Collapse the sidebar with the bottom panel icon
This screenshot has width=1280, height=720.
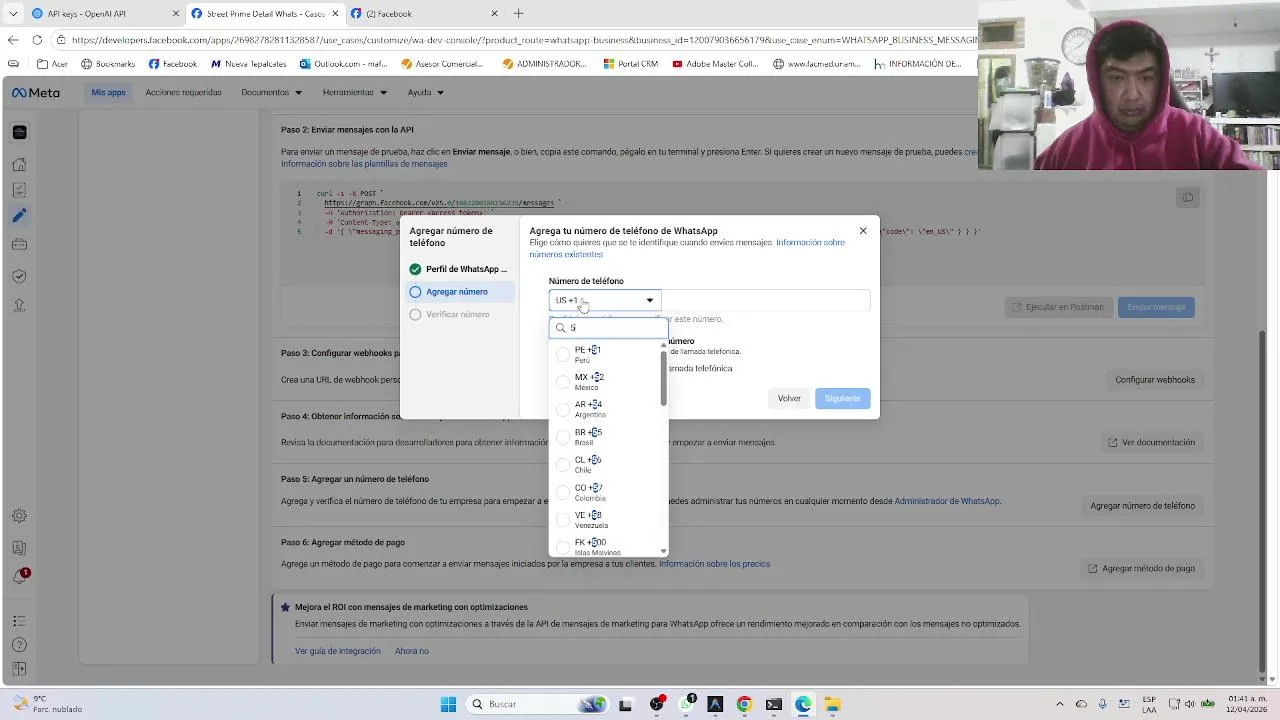(x=19, y=669)
